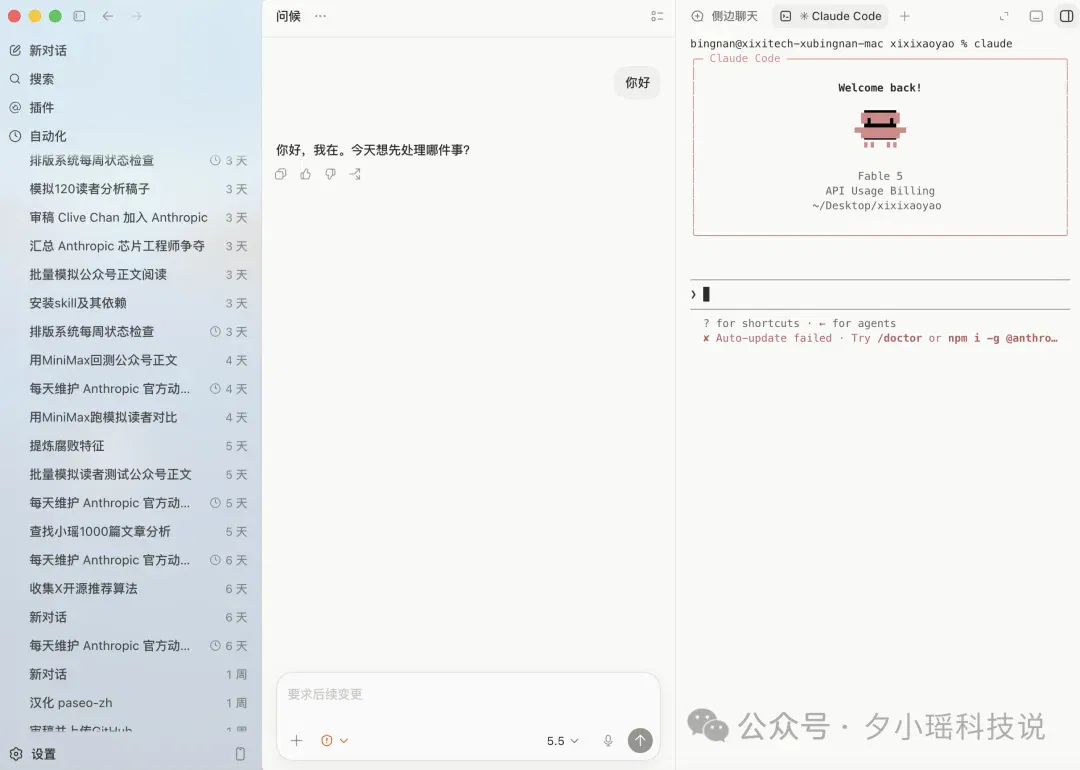Switch to the 侧边聊天 tab
Viewport: 1080px width, 770px height.
[x=725, y=16]
